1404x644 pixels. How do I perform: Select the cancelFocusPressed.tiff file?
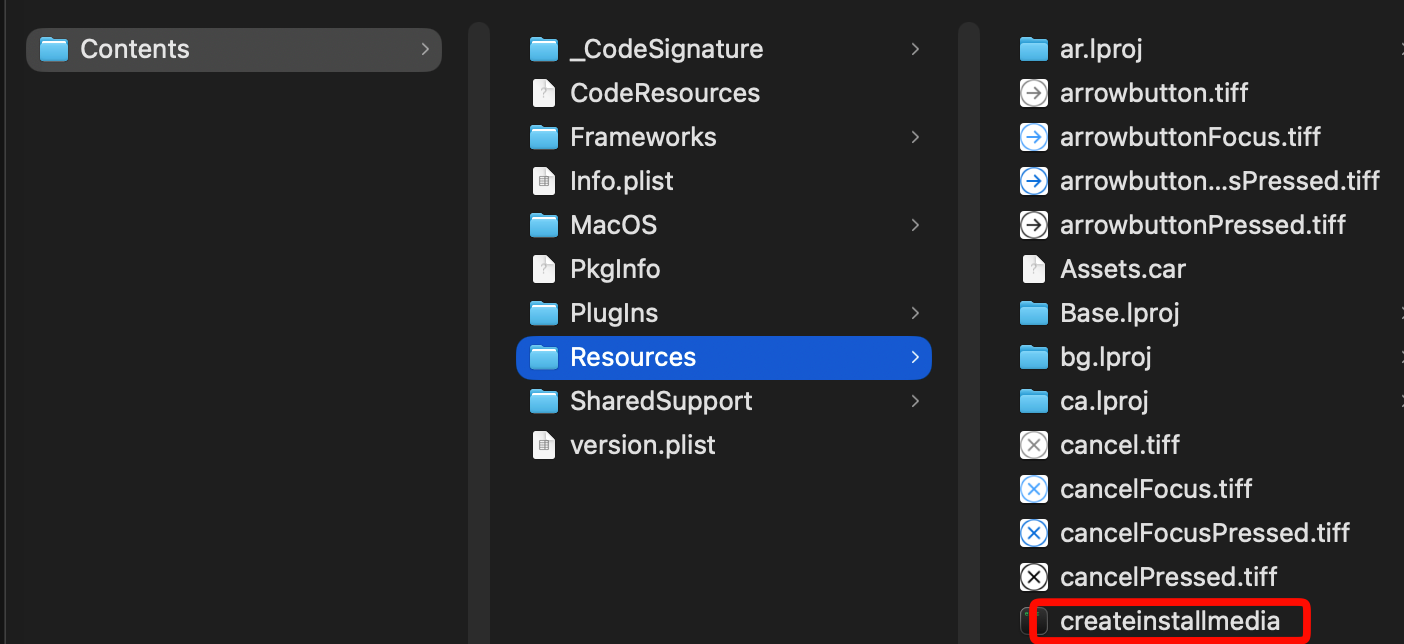click(x=1204, y=533)
